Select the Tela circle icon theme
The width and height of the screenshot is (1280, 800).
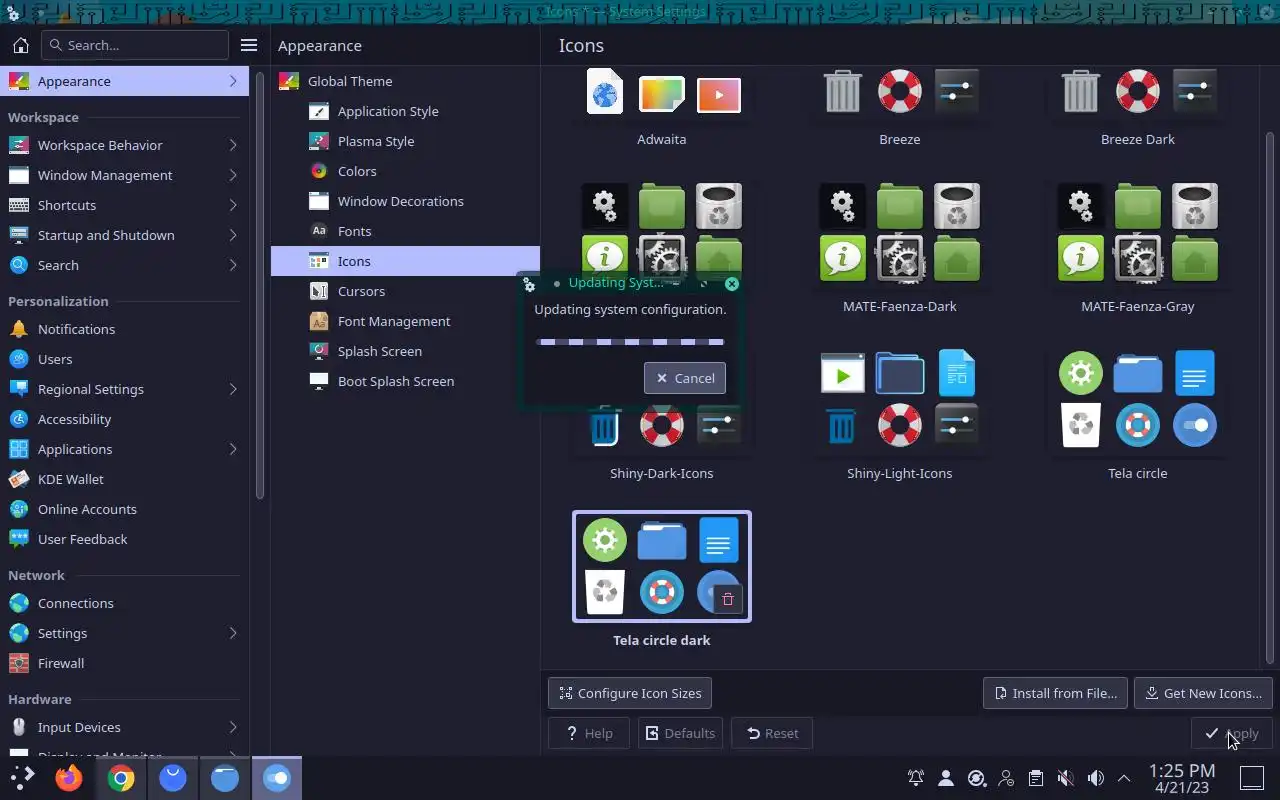click(1138, 415)
